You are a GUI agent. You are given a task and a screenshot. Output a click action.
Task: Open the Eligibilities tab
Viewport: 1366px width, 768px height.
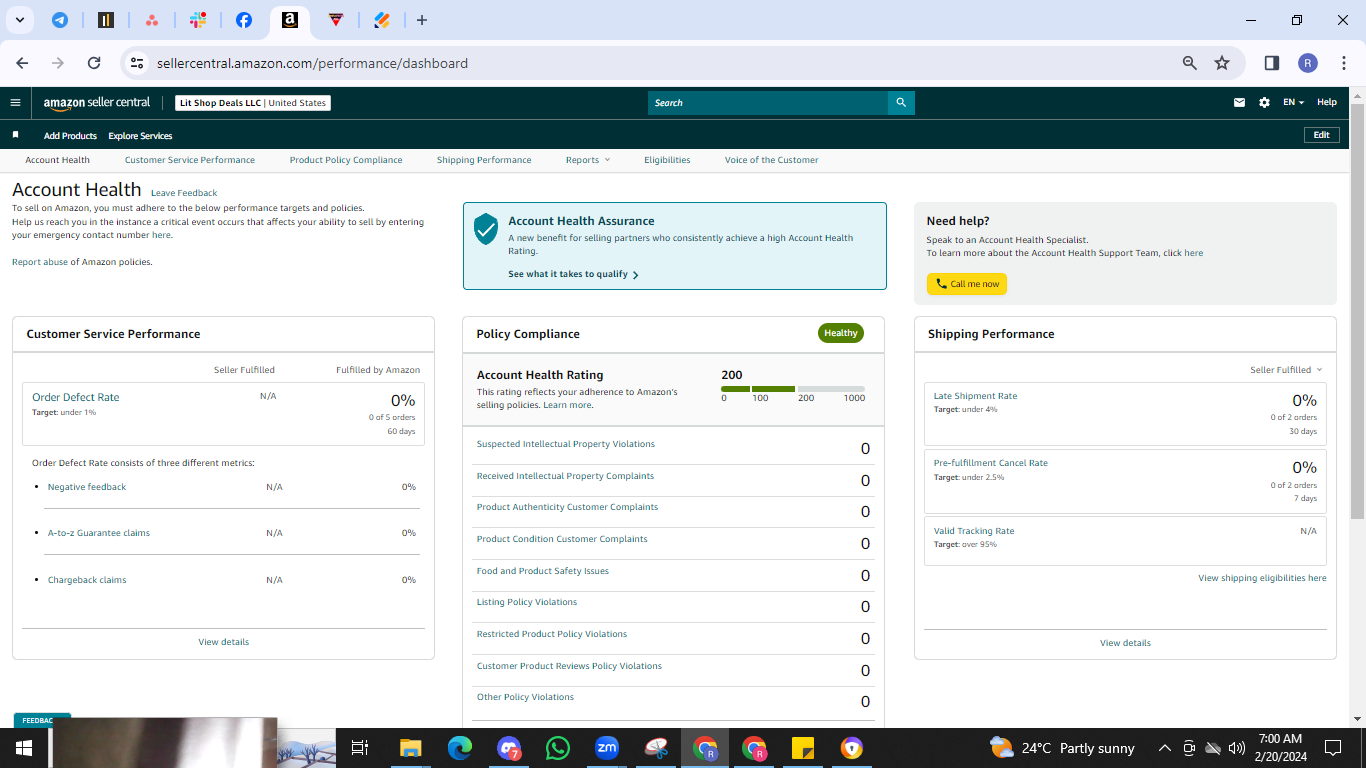pos(667,160)
